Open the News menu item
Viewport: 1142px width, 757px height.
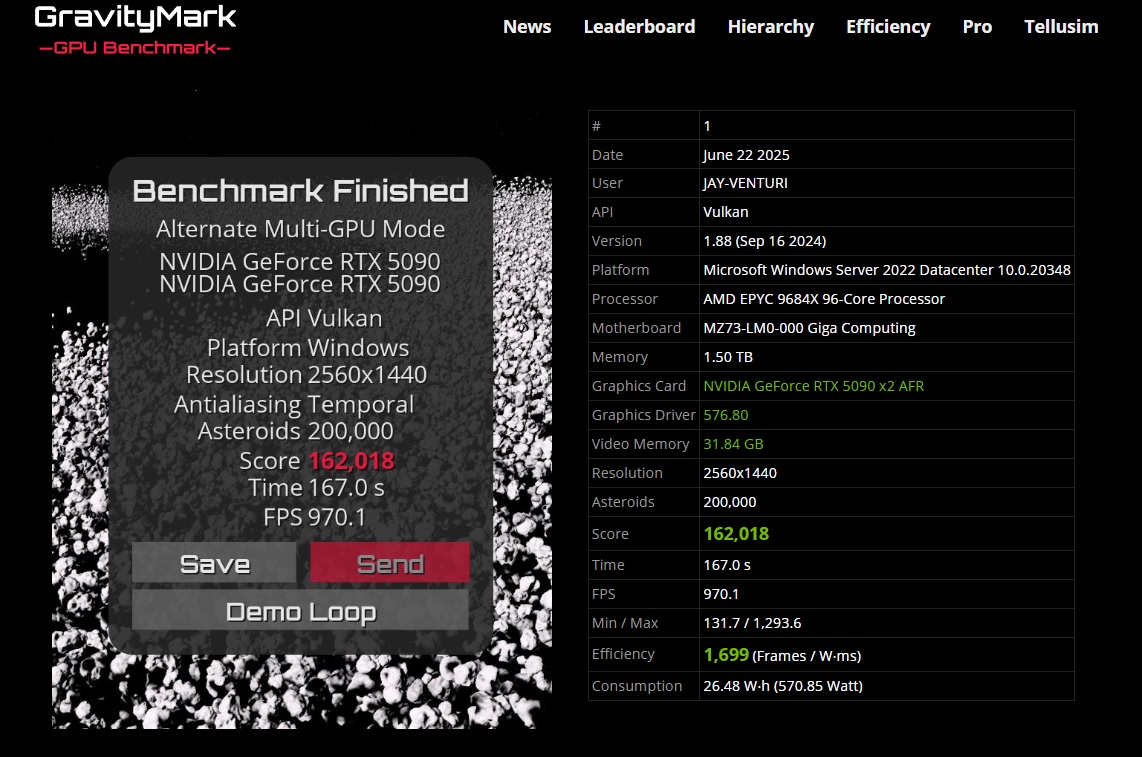(x=527, y=27)
